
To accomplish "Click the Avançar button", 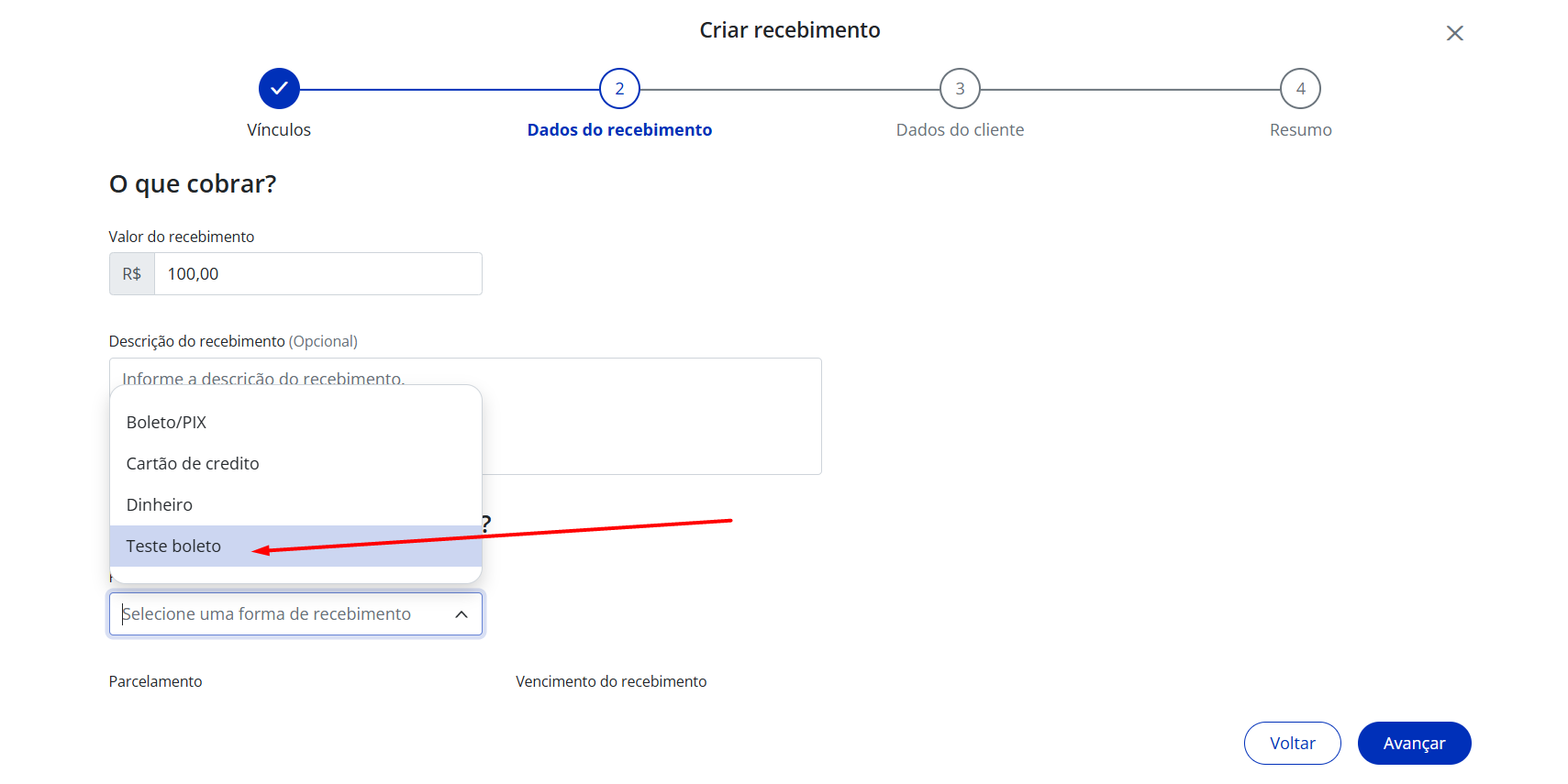I will (x=1414, y=743).
